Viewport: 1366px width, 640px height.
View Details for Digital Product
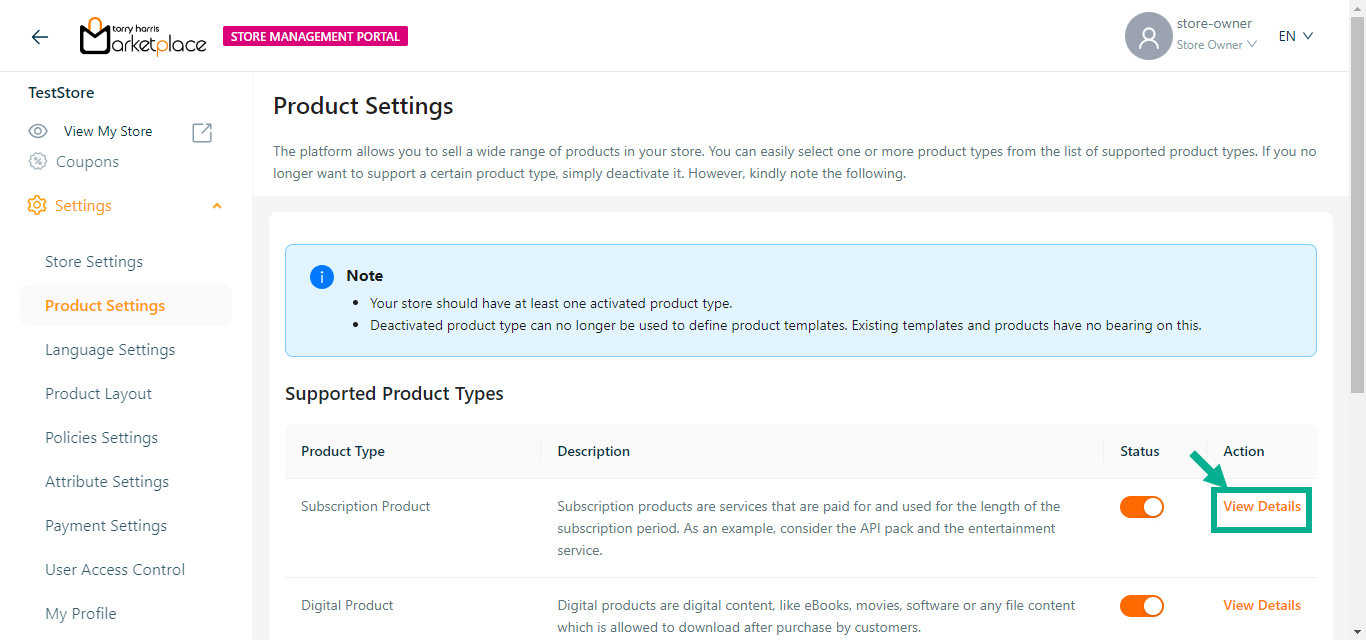click(x=1261, y=605)
